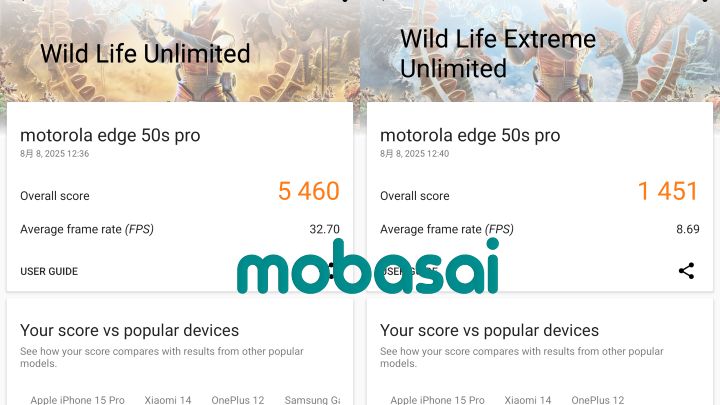Click the share icon on the Wild Life Extreme card

point(686,271)
